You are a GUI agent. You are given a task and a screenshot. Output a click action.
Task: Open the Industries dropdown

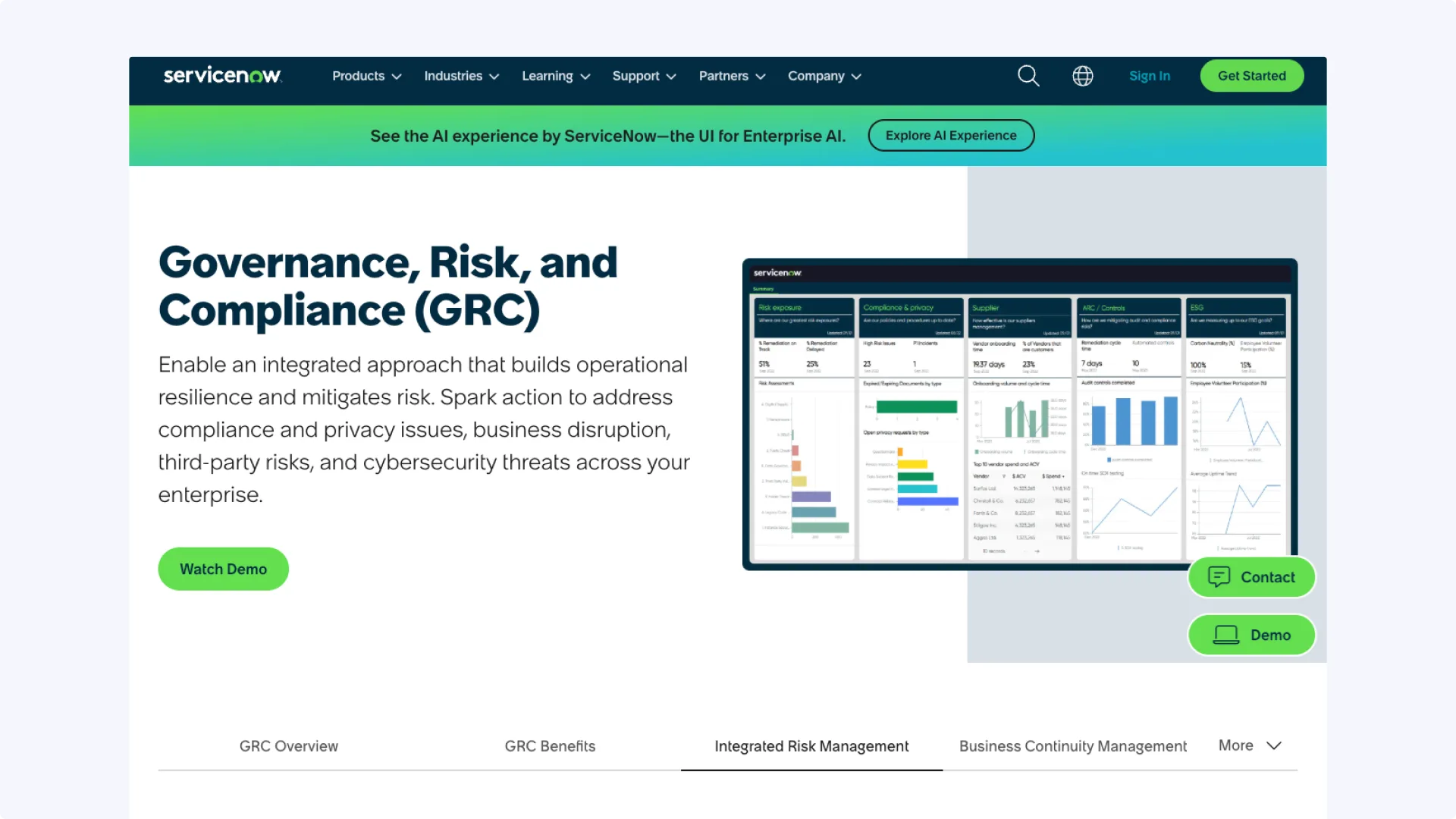(461, 76)
